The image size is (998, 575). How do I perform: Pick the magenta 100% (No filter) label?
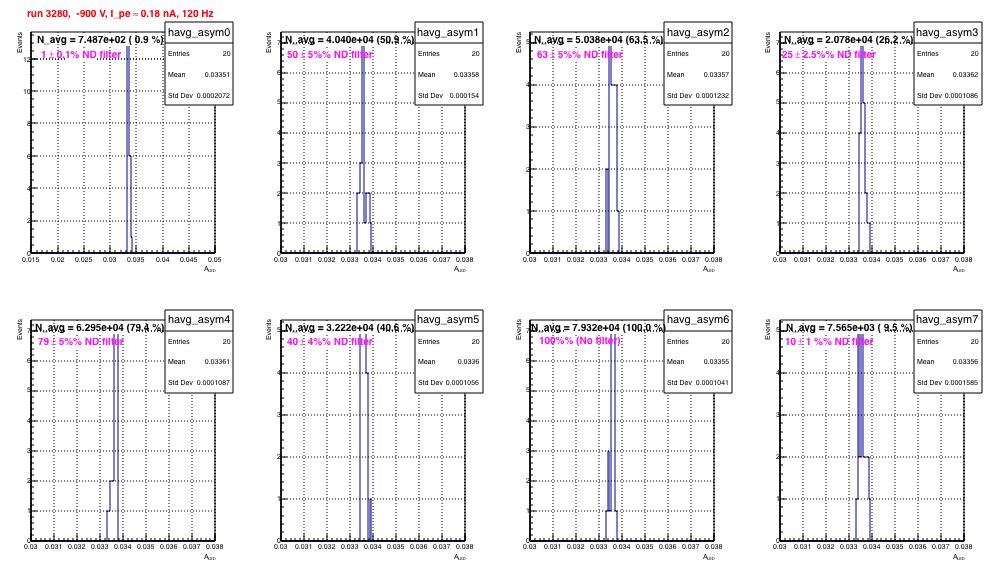tap(580, 341)
